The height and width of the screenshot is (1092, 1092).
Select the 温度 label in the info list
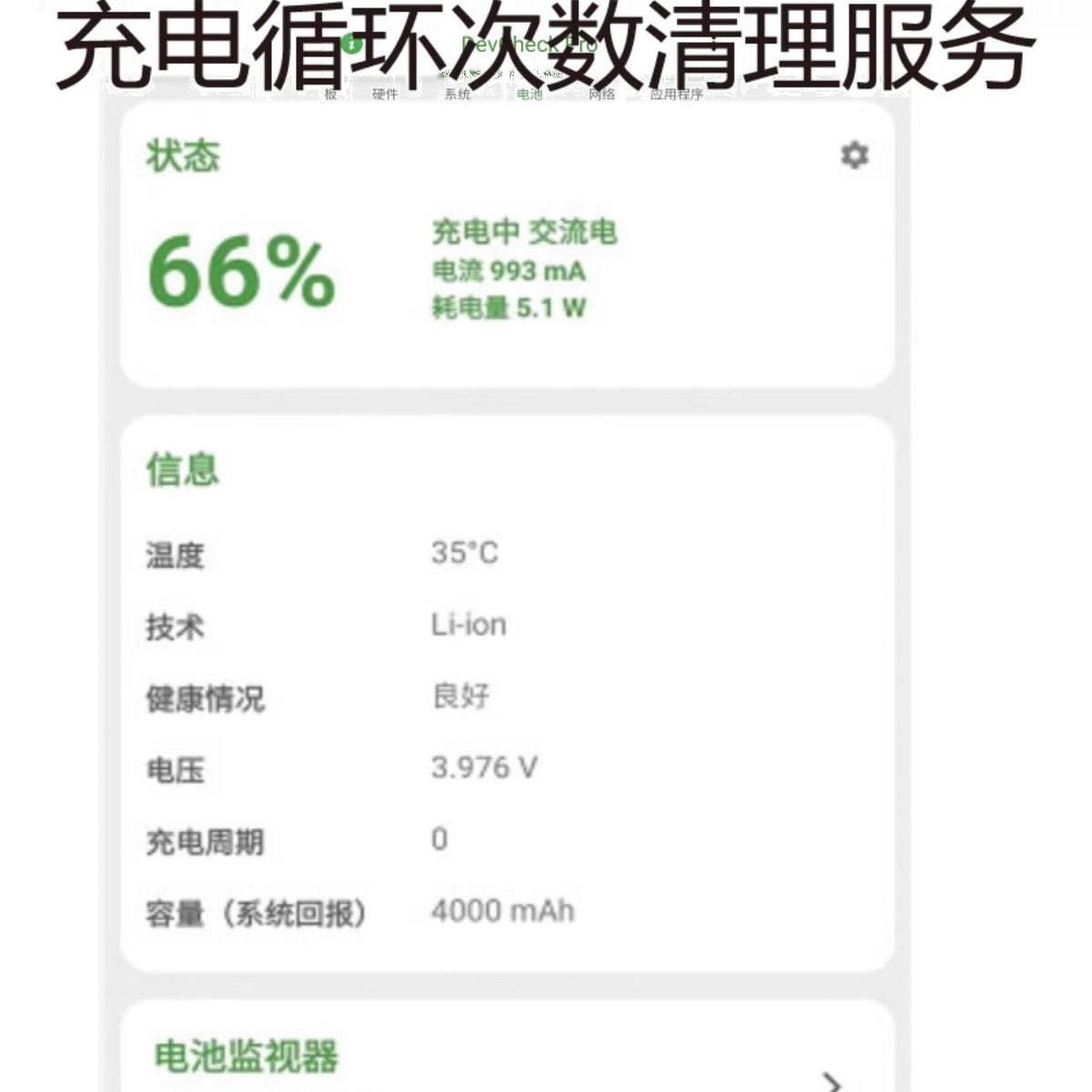[175, 554]
